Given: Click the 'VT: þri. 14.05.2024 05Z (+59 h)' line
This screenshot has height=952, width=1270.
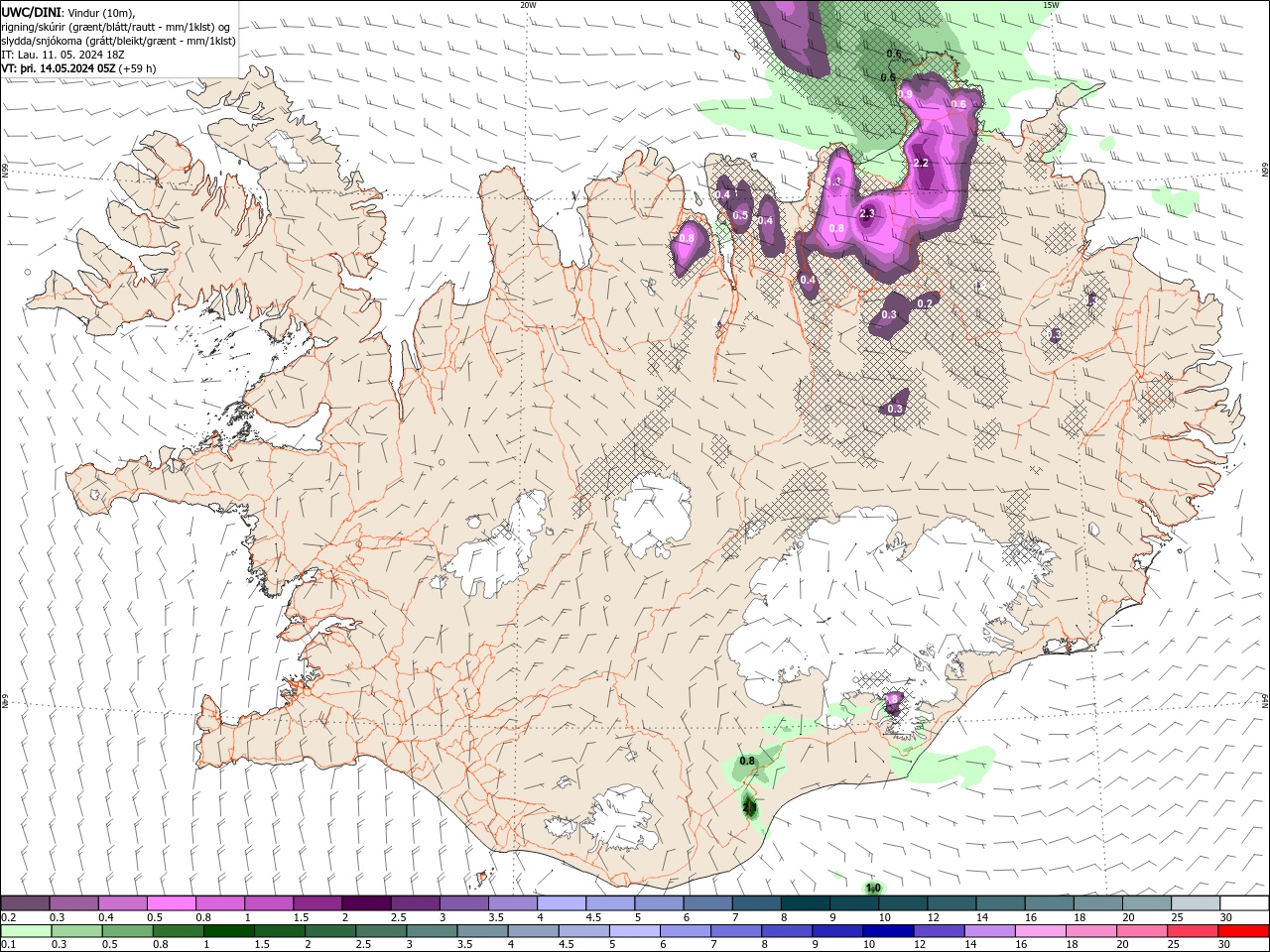Looking at the screenshot, I should (x=79, y=68).
